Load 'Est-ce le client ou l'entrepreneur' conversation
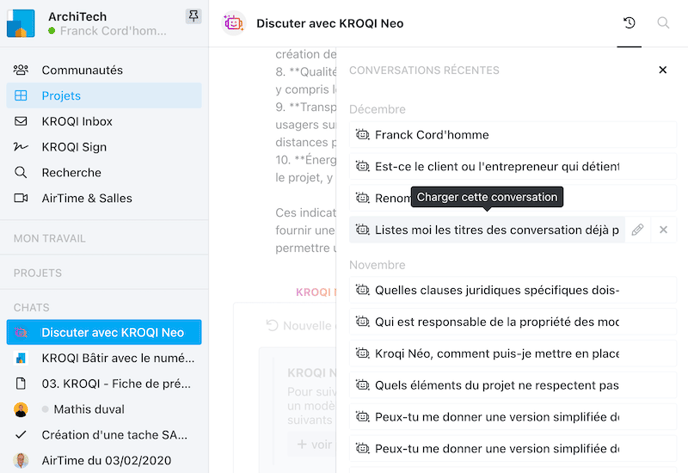Screen dimensions: 688x473 512,166
